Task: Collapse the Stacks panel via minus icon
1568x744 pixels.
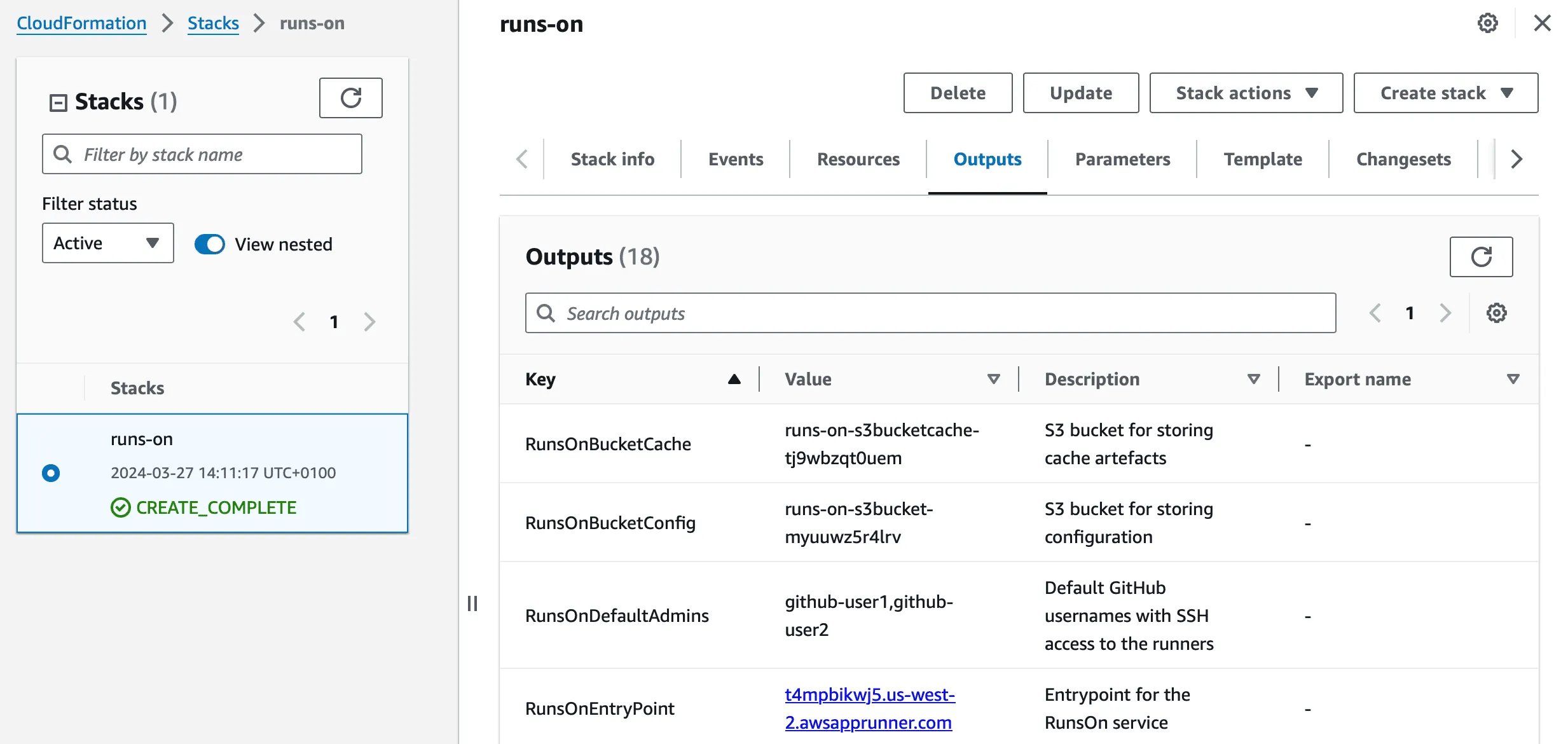Action: (58, 100)
